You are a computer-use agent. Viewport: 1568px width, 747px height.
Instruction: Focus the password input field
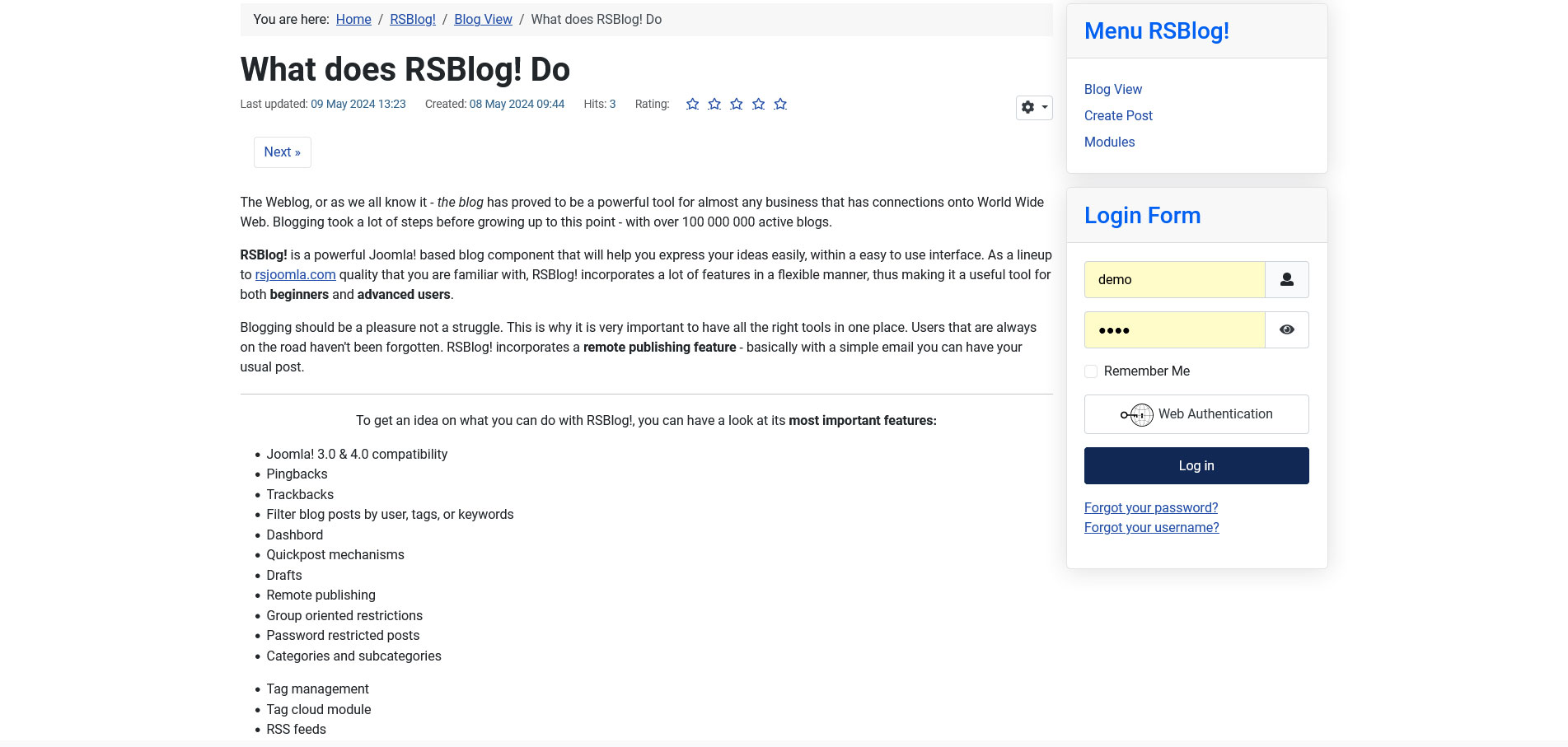coord(1175,330)
